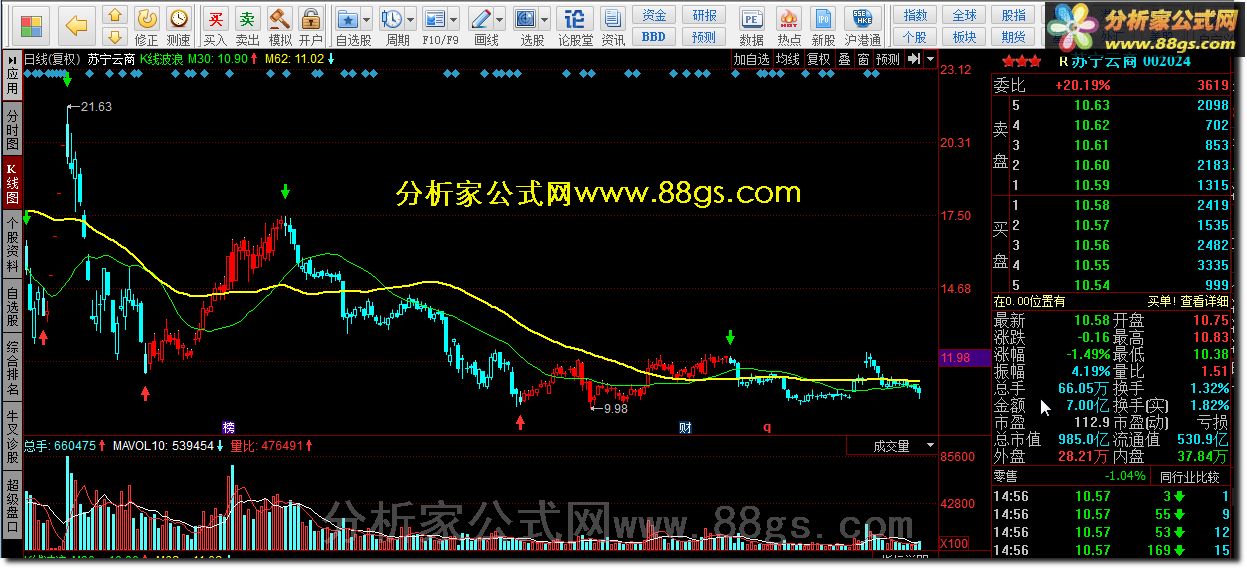Click the 板块 sector button
Viewport: 1247px width, 568px height.
(x=964, y=37)
